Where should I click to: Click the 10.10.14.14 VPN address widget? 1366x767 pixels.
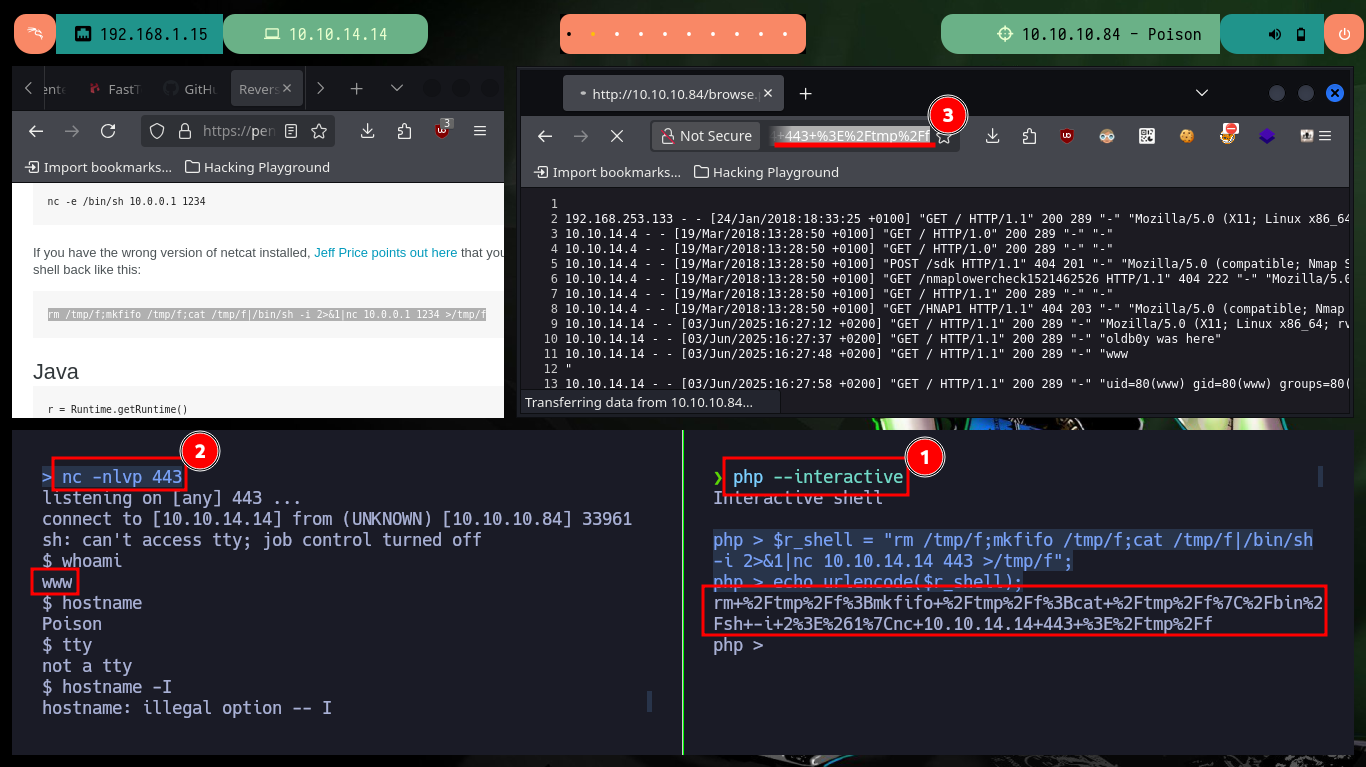click(325, 34)
